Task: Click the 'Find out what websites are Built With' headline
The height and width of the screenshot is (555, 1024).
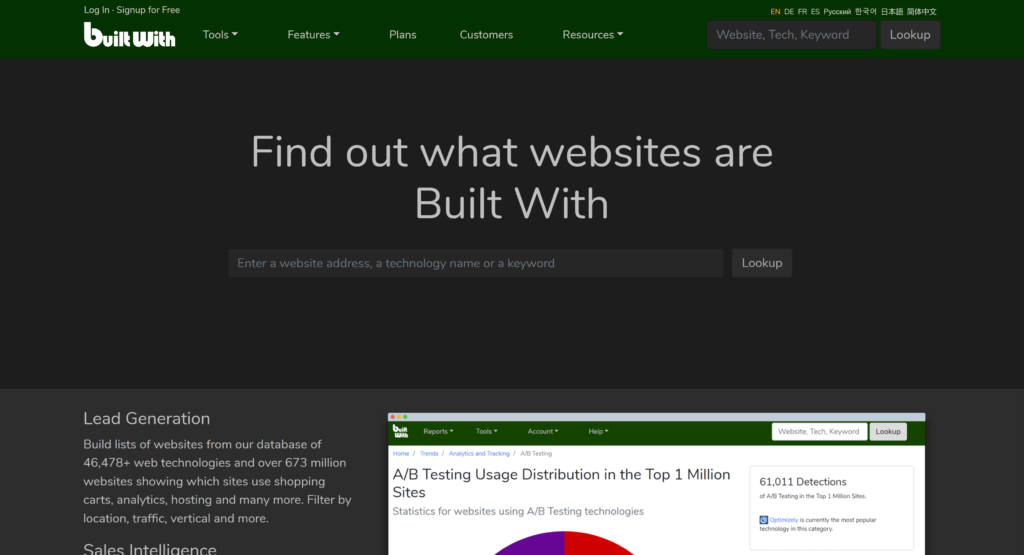Action: (512, 178)
